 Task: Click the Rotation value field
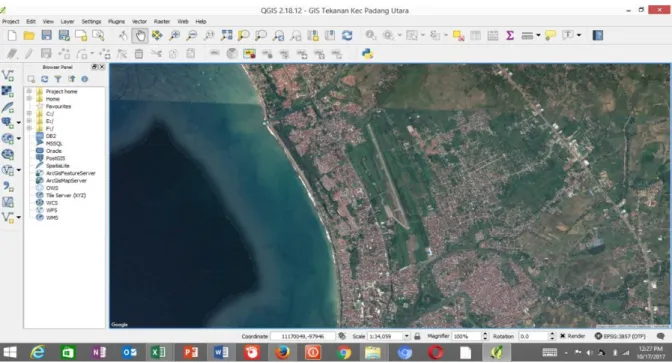[533, 336]
